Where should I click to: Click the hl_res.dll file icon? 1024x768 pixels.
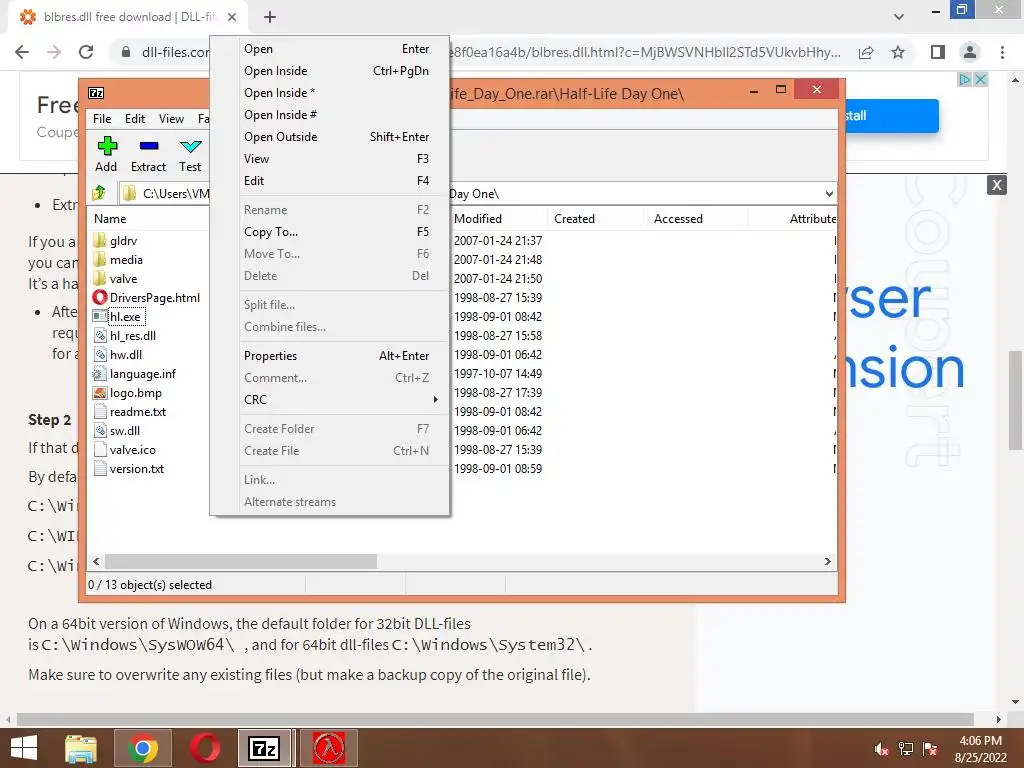(x=100, y=336)
